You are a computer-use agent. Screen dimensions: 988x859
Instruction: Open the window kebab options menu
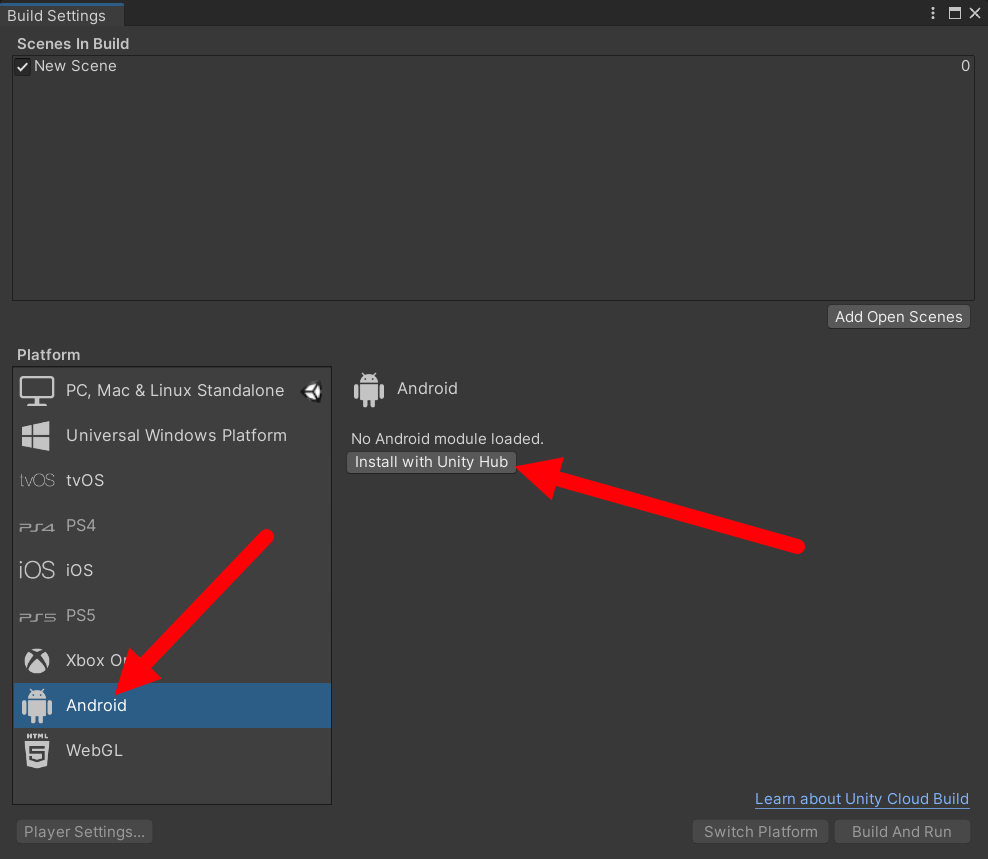933,13
